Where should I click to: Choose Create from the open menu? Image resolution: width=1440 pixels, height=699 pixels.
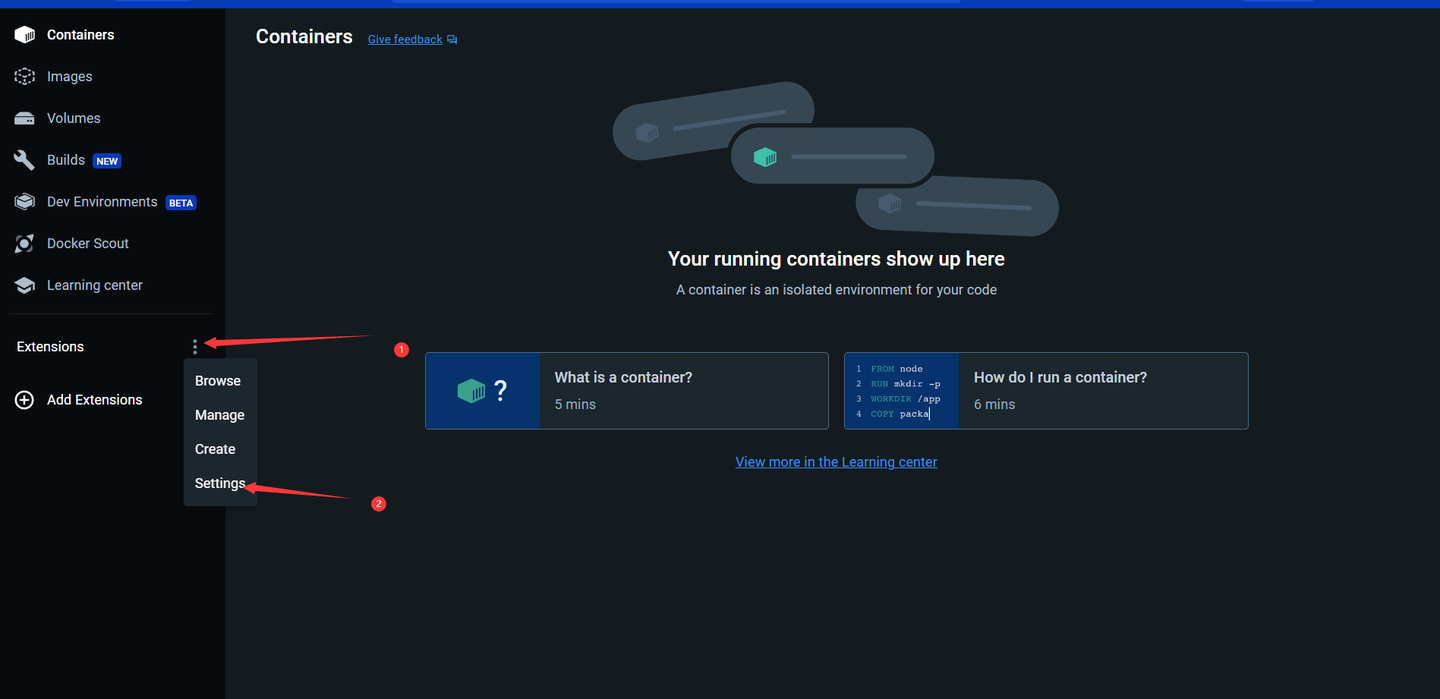click(215, 448)
